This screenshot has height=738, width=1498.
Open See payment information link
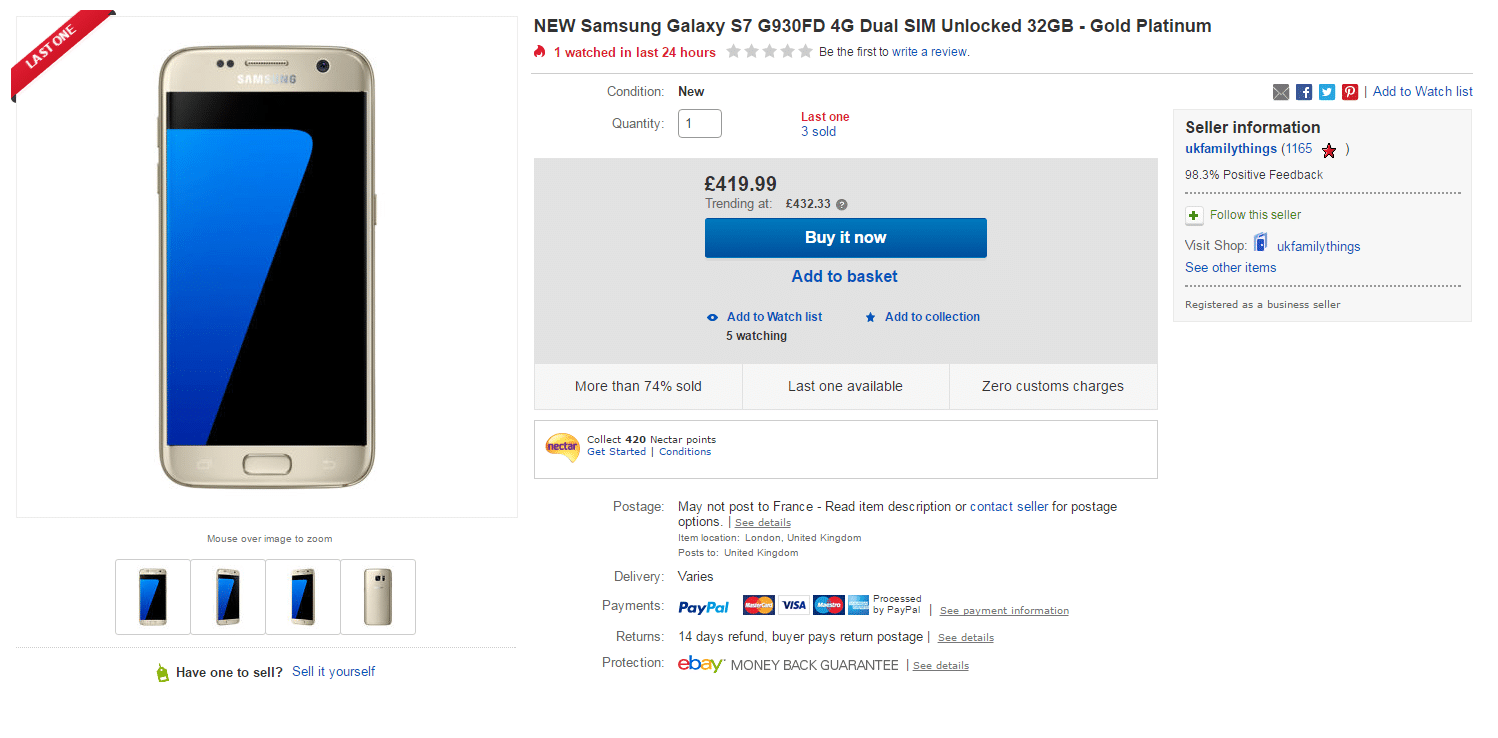pos(1004,611)
